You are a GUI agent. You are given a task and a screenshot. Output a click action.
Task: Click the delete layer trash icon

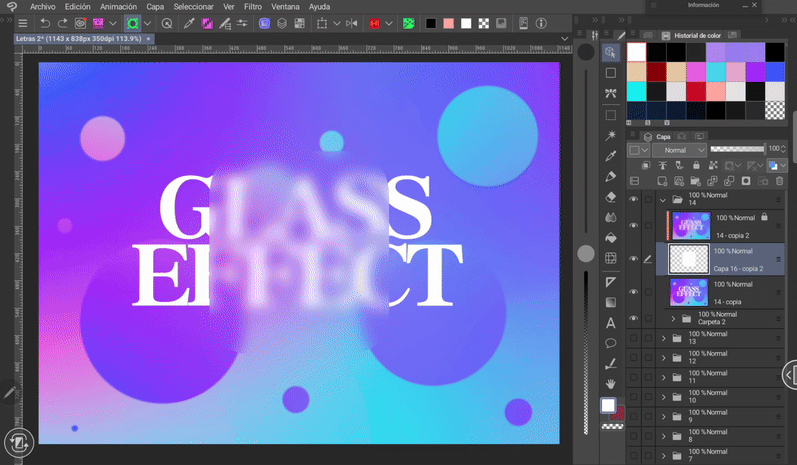tap(779, 182)
